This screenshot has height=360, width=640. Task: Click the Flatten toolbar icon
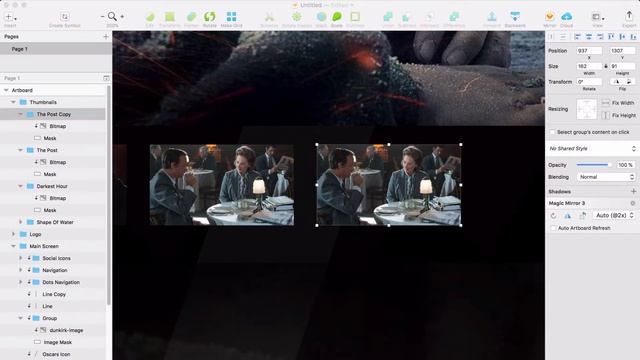click(191, 17)
